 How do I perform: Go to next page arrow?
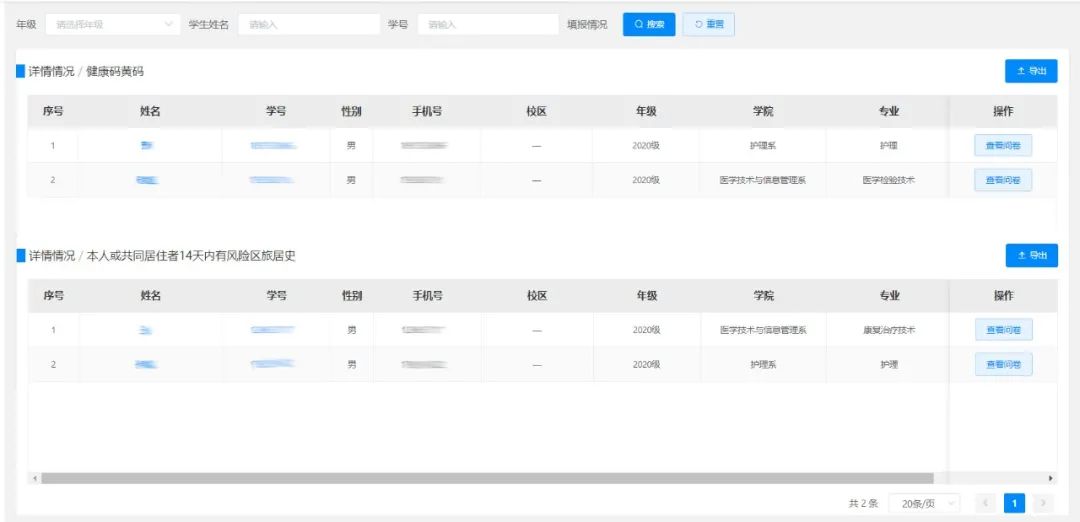click(1043, 504)
